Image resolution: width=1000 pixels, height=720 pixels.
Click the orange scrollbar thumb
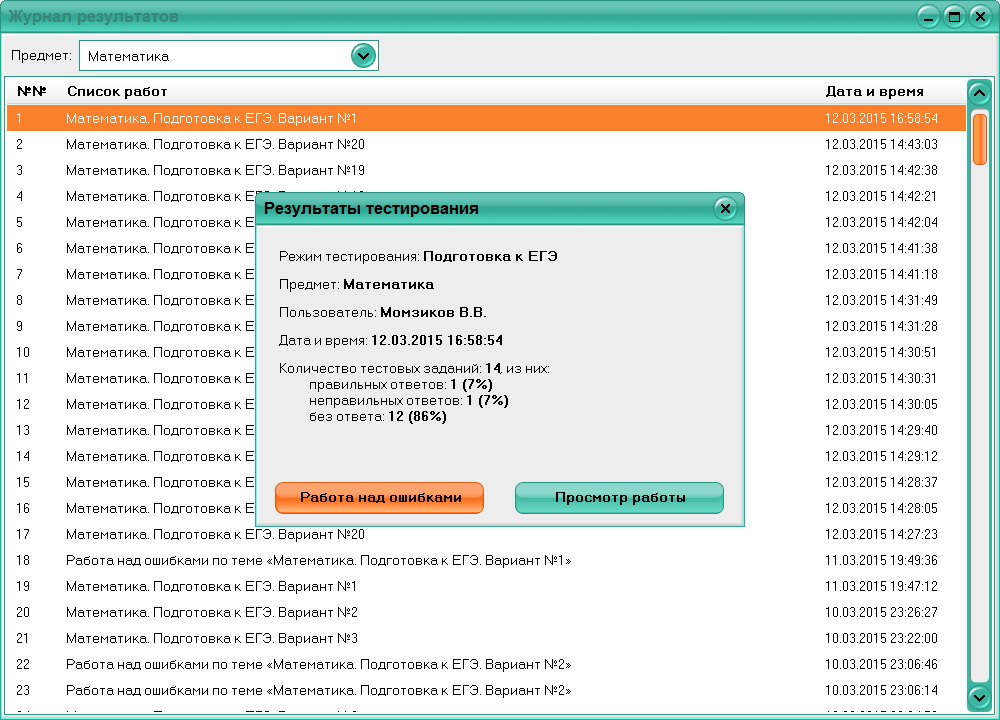click(980, 138)
